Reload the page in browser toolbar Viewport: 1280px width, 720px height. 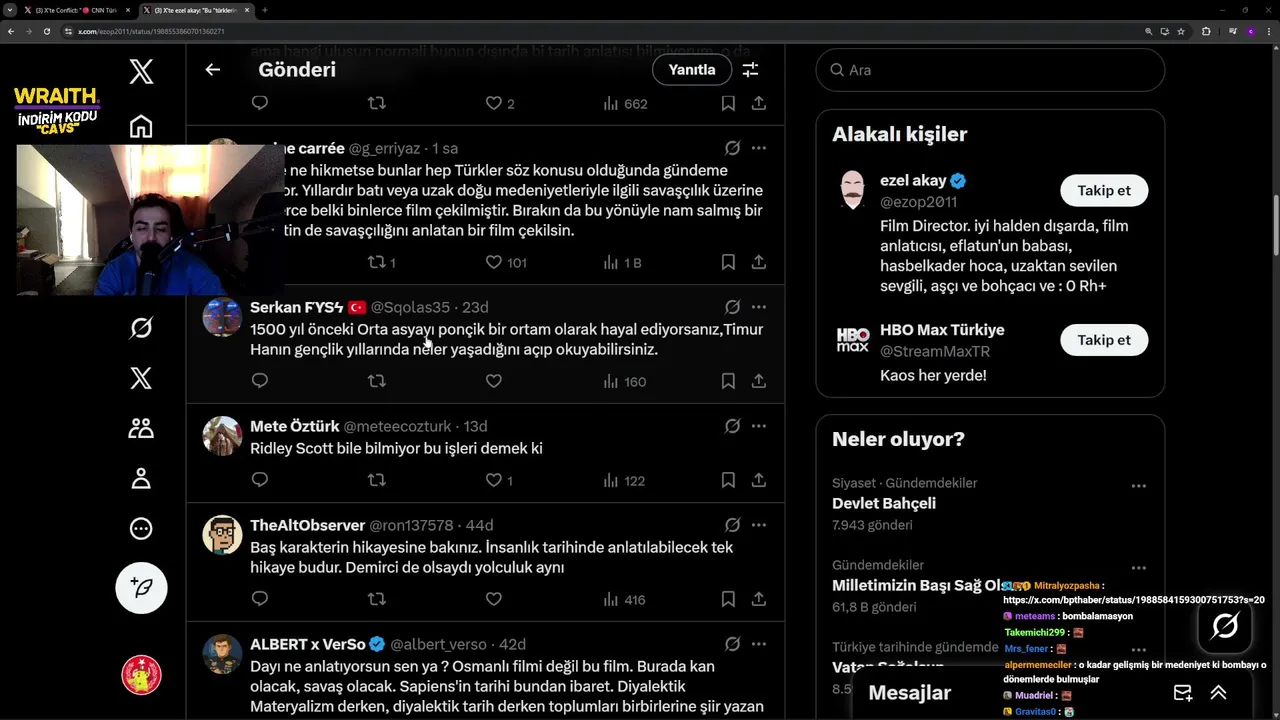[x=46, y=31]
